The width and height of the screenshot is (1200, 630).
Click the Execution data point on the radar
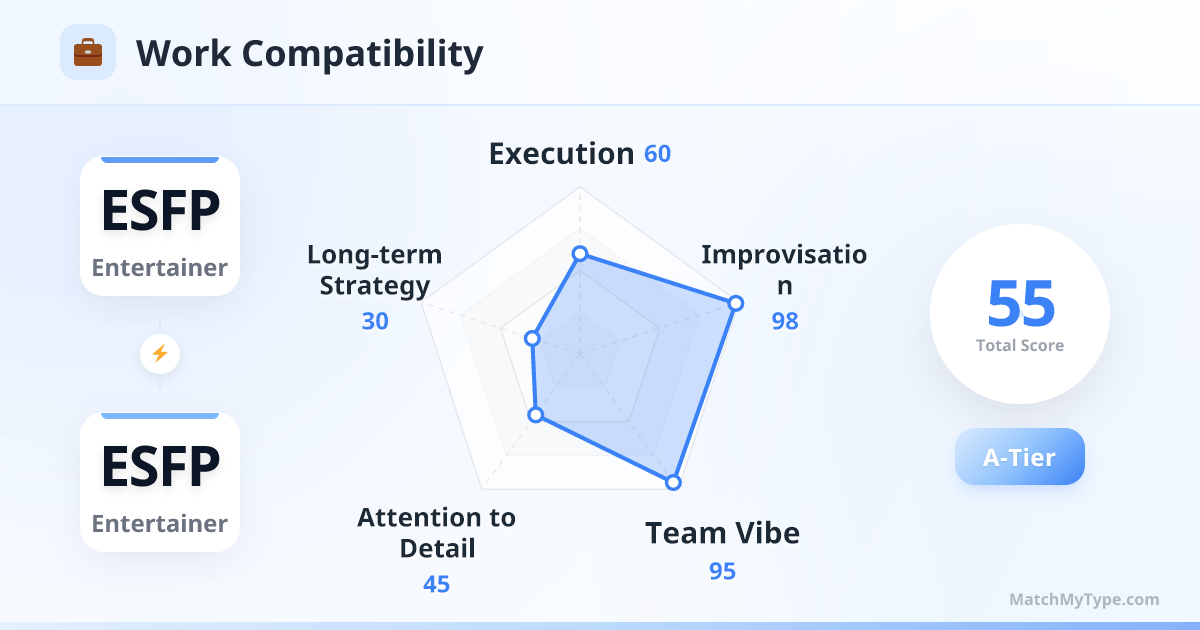[x=578, y=254]
